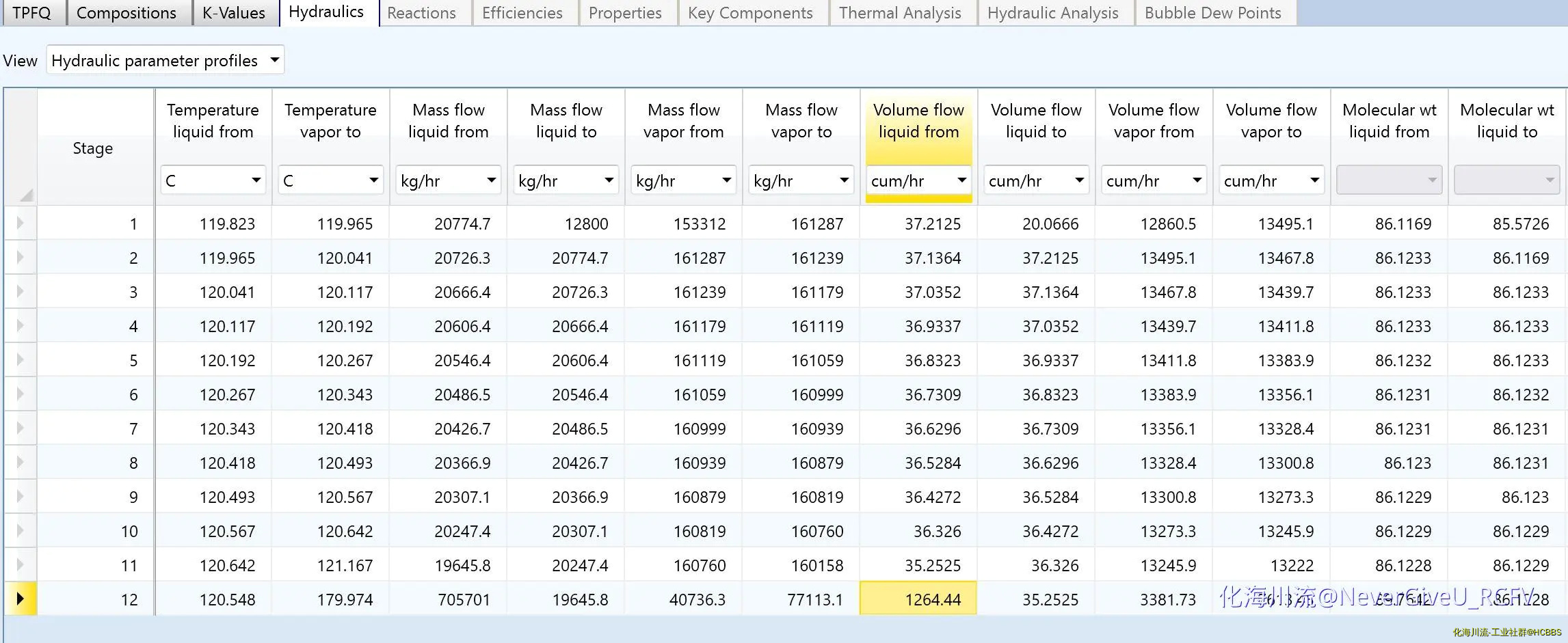Click cell 37.2125 in stage 1 row

point(918,223)
